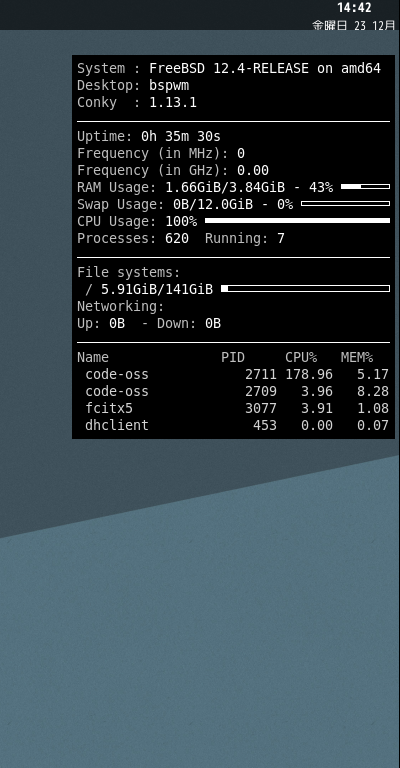
Task: Click the RAM usage progress bar
Action: click(365, 187)
